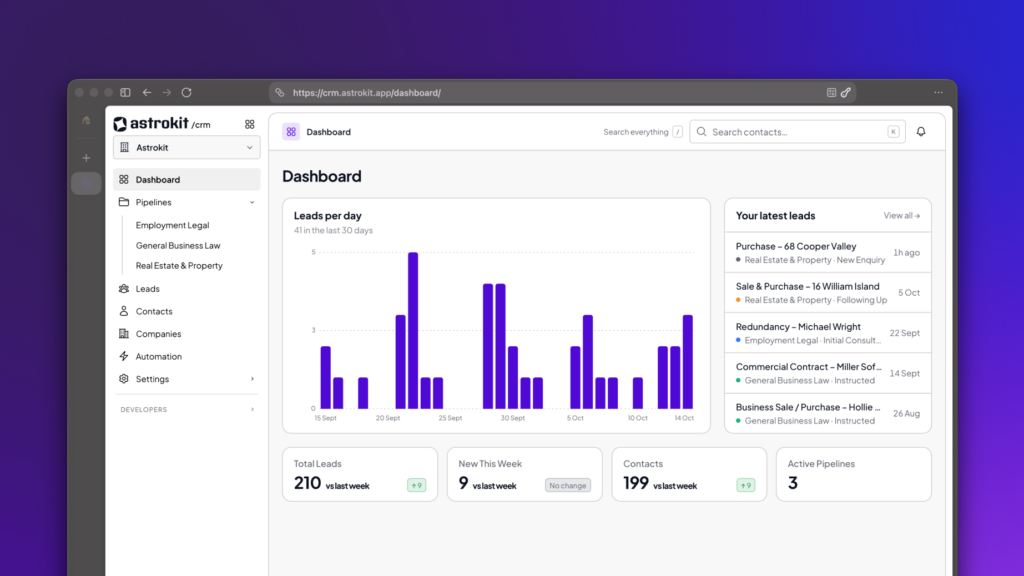
Task: Open the Real Estate & Property pipeline
Action: 179,266
